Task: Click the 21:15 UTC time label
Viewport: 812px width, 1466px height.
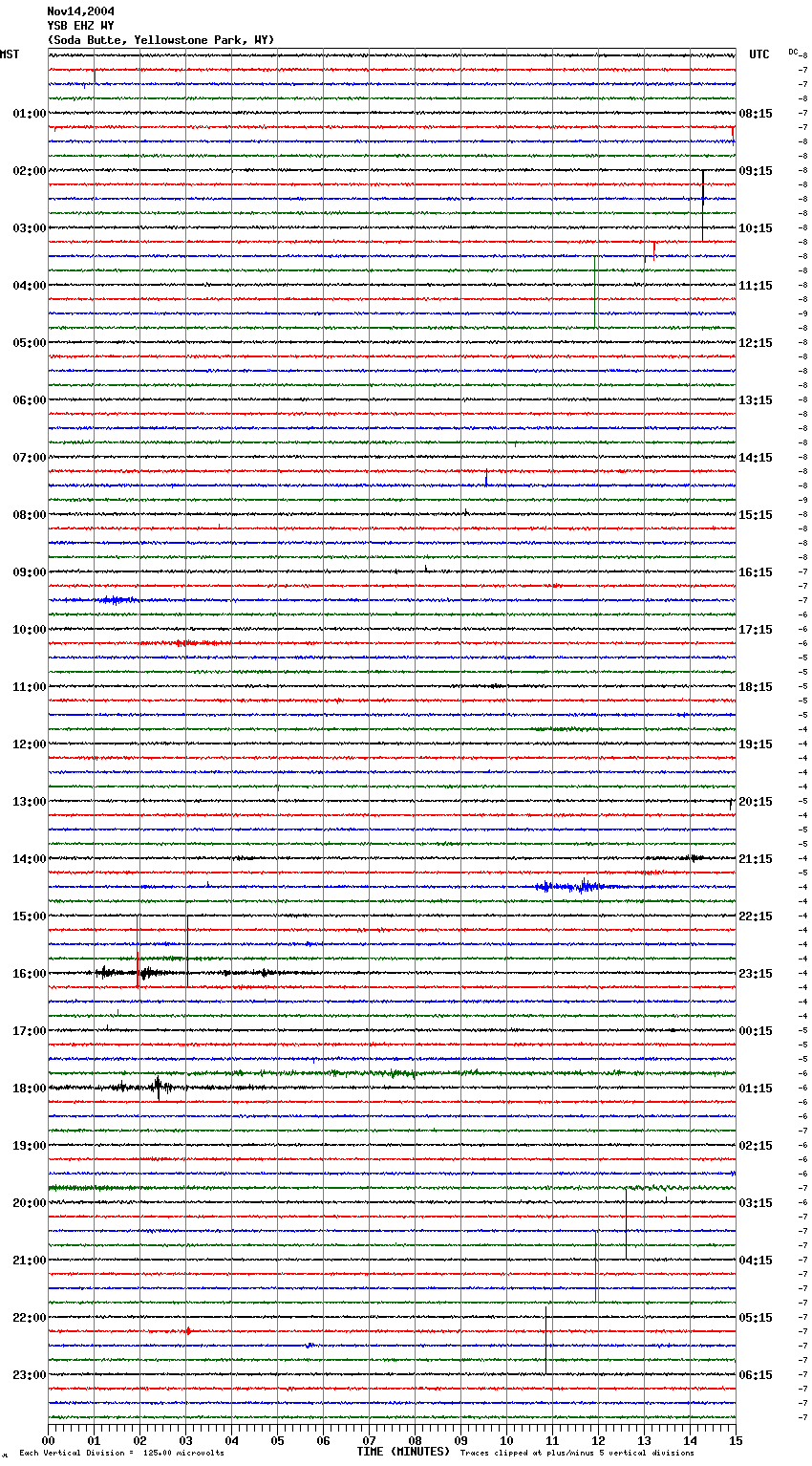Action: pos(756,859)
